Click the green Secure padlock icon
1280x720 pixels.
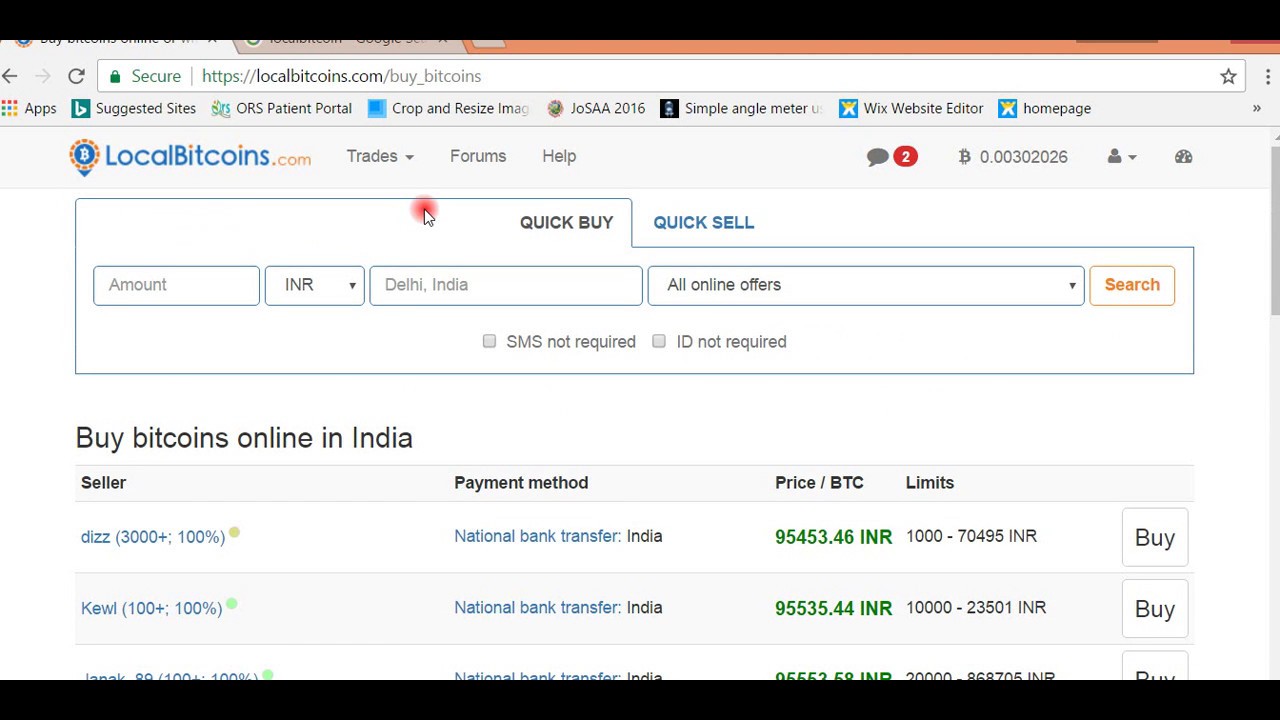coord(115,76)
